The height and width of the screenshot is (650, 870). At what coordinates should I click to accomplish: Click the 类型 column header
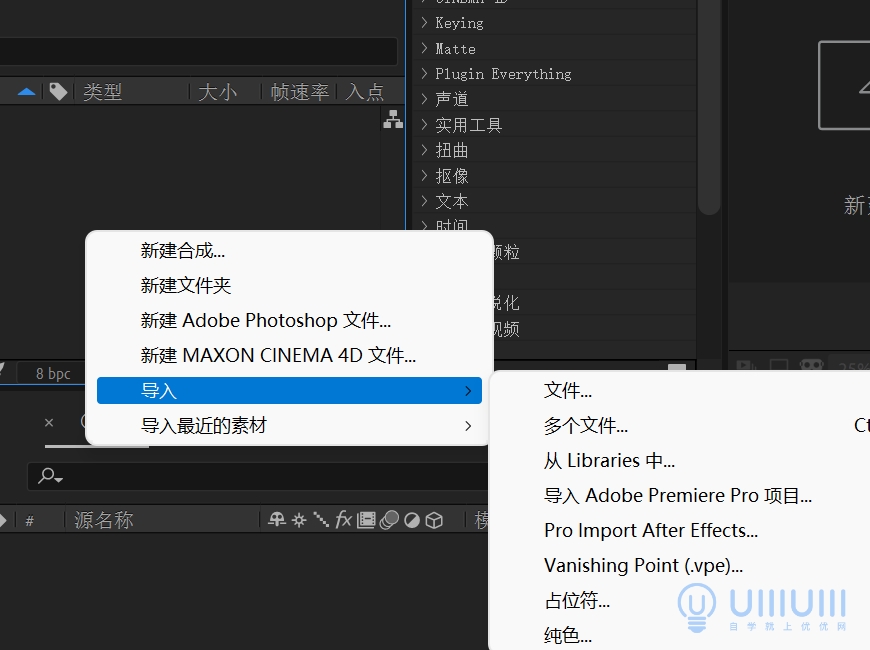coord(102,92)
